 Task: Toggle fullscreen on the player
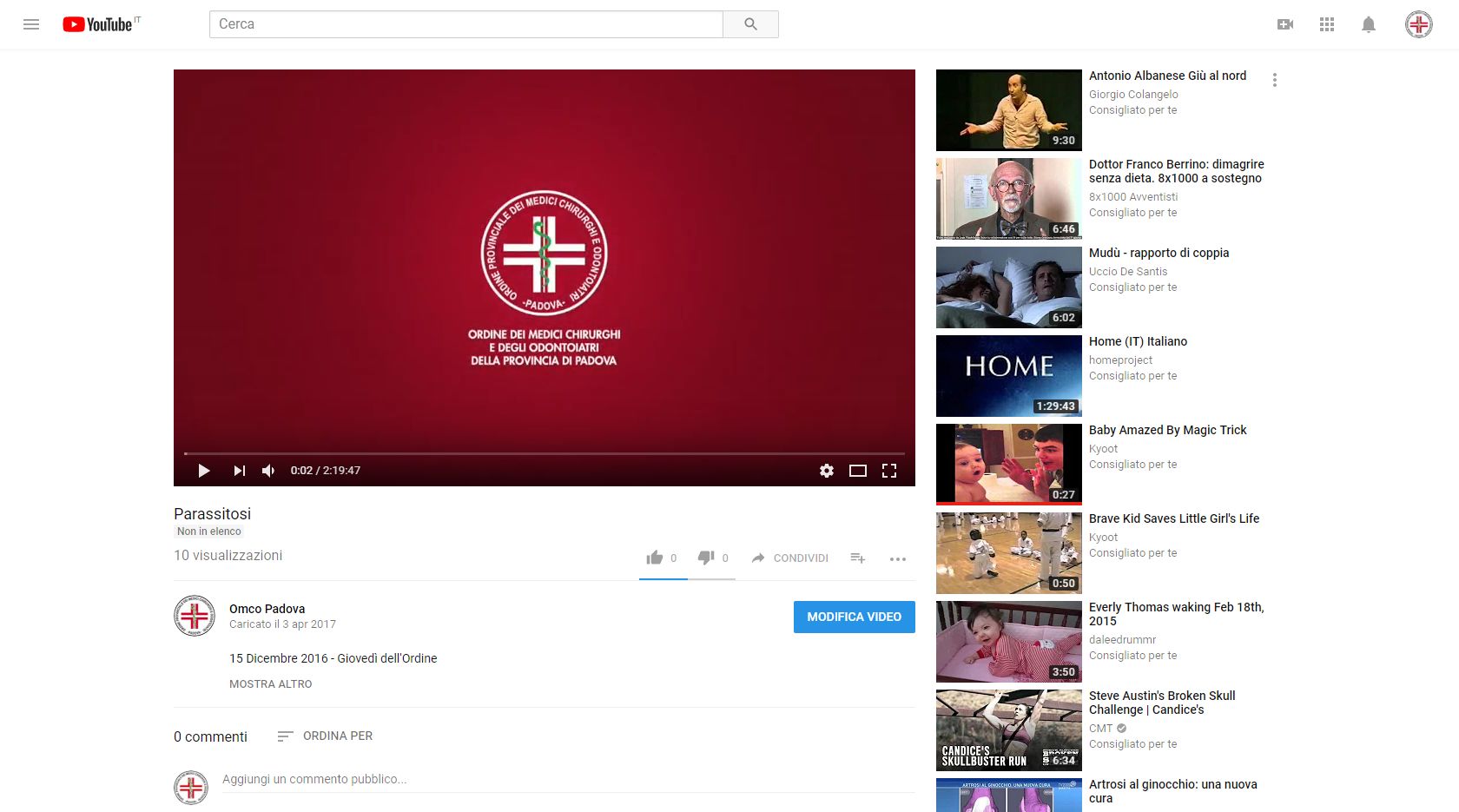(889, 471)
